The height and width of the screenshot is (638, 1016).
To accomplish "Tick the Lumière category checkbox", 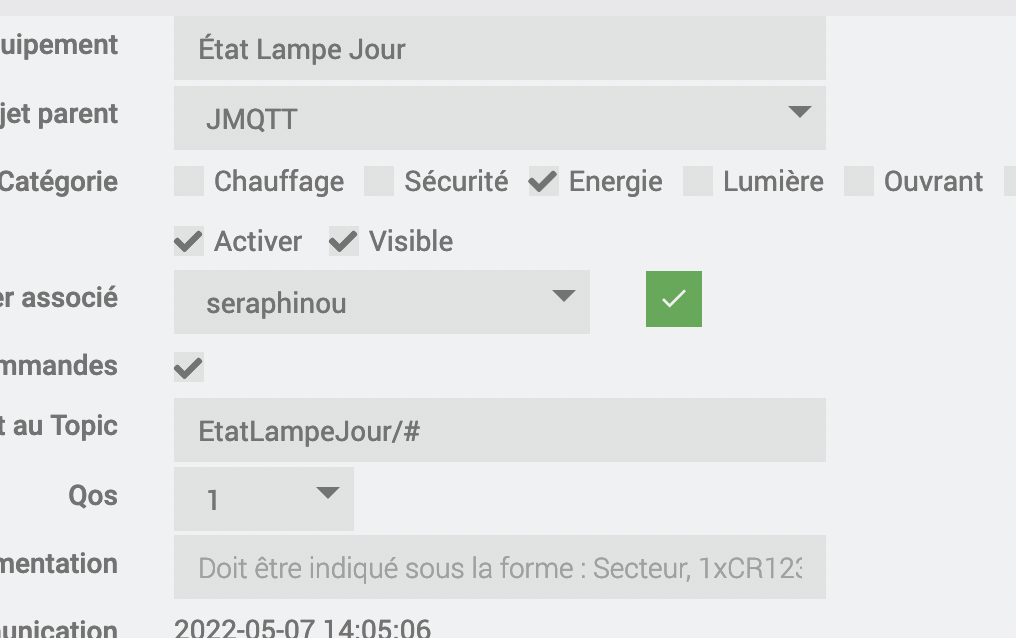I will (x=698, y=181).
